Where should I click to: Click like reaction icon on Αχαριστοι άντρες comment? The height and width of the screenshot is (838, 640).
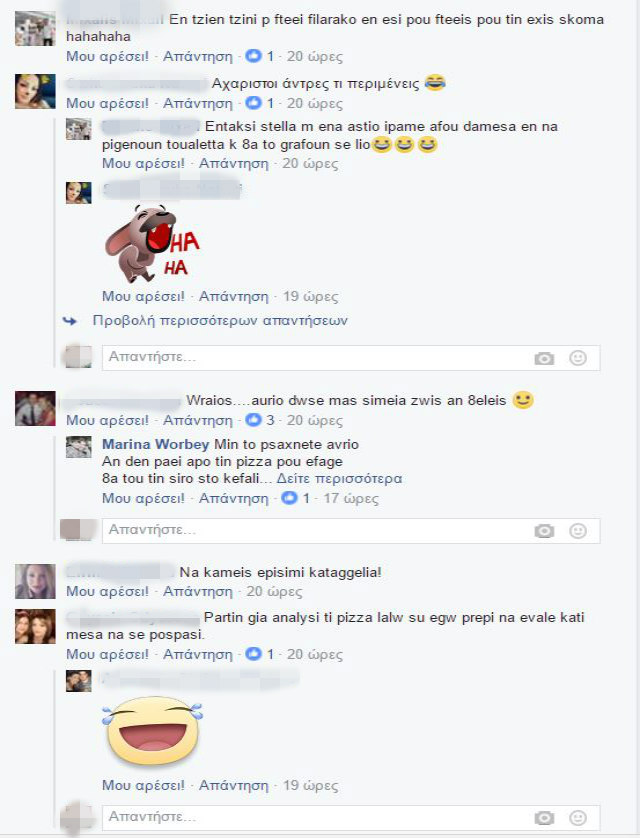coord(253,103)
